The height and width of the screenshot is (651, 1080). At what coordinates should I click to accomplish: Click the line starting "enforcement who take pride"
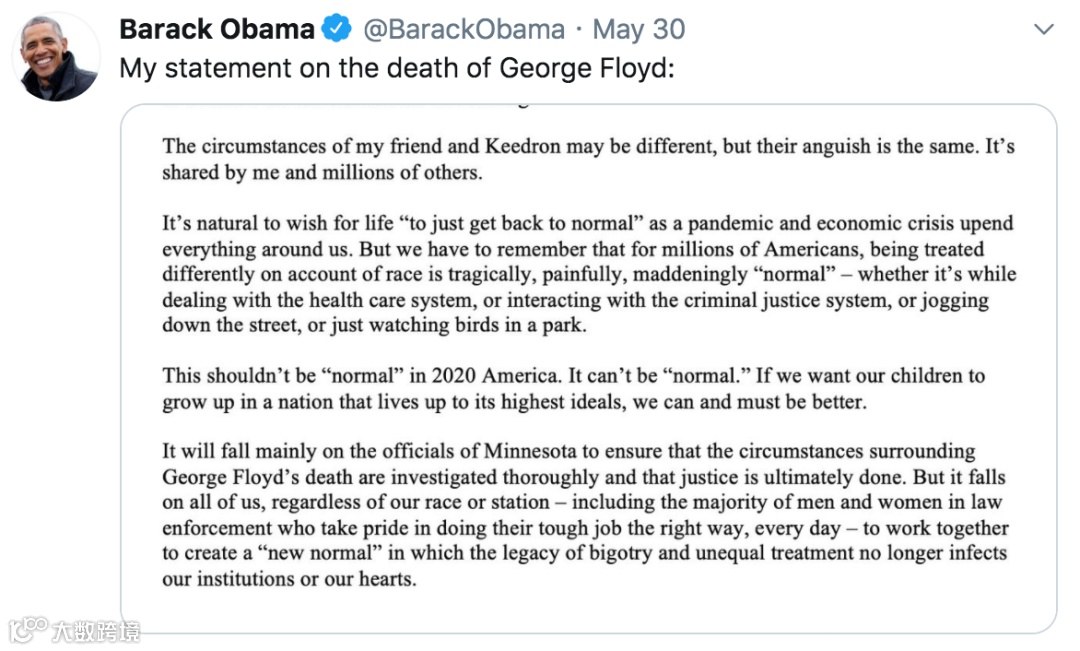click(x=585, y=528)
